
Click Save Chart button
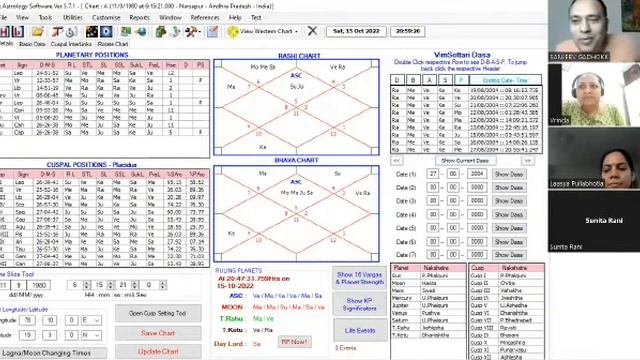point(158,333)
